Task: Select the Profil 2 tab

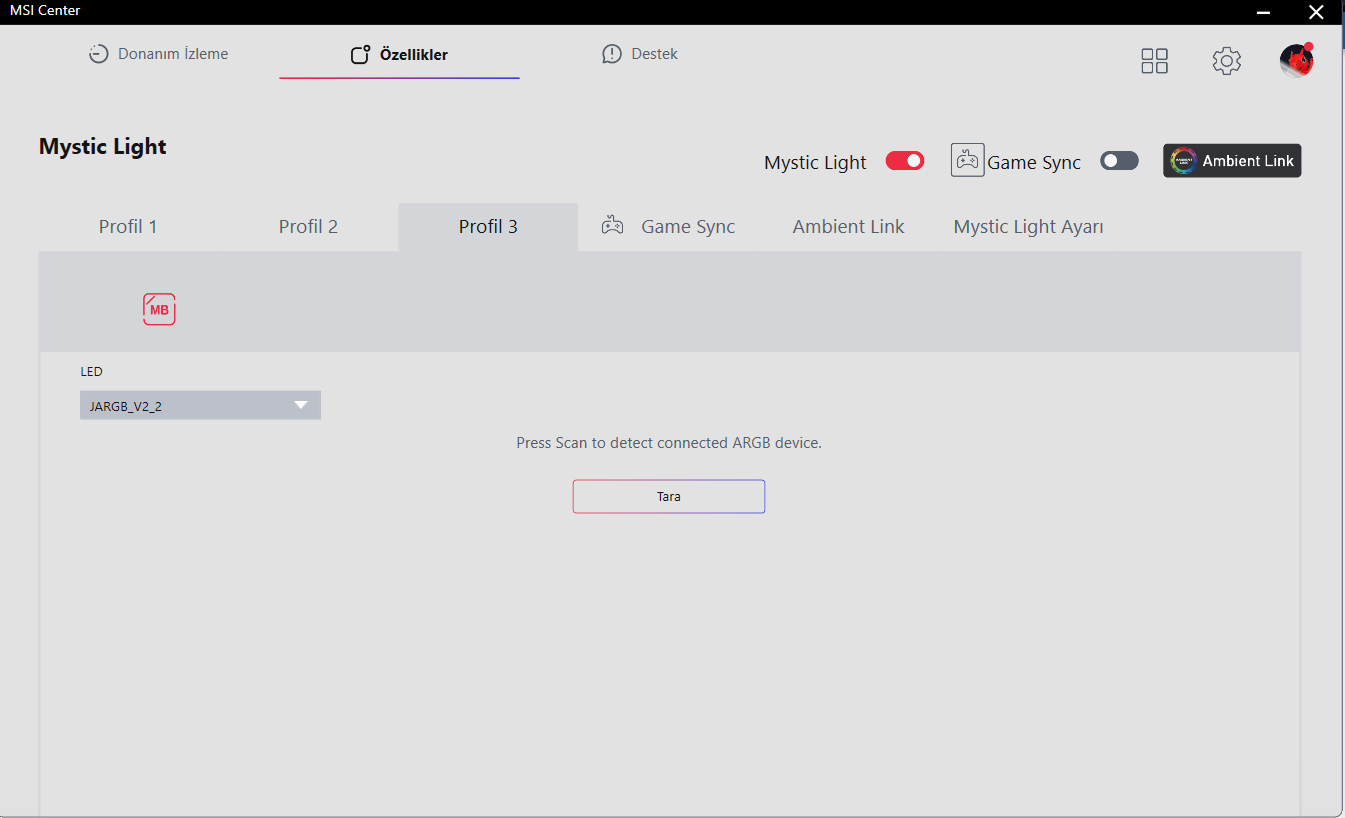Action: pyautogui.click(x=308, y=227)
